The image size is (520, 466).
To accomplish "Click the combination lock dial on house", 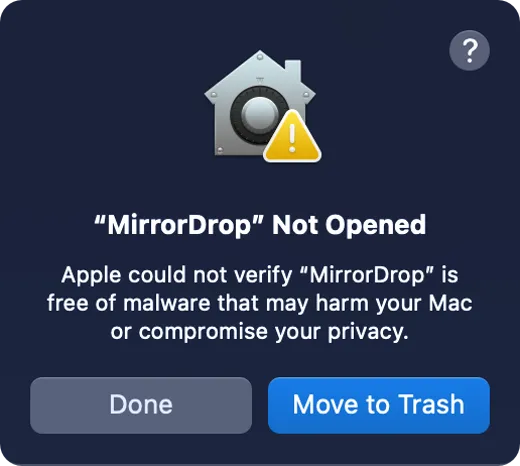I will point(258,114).
